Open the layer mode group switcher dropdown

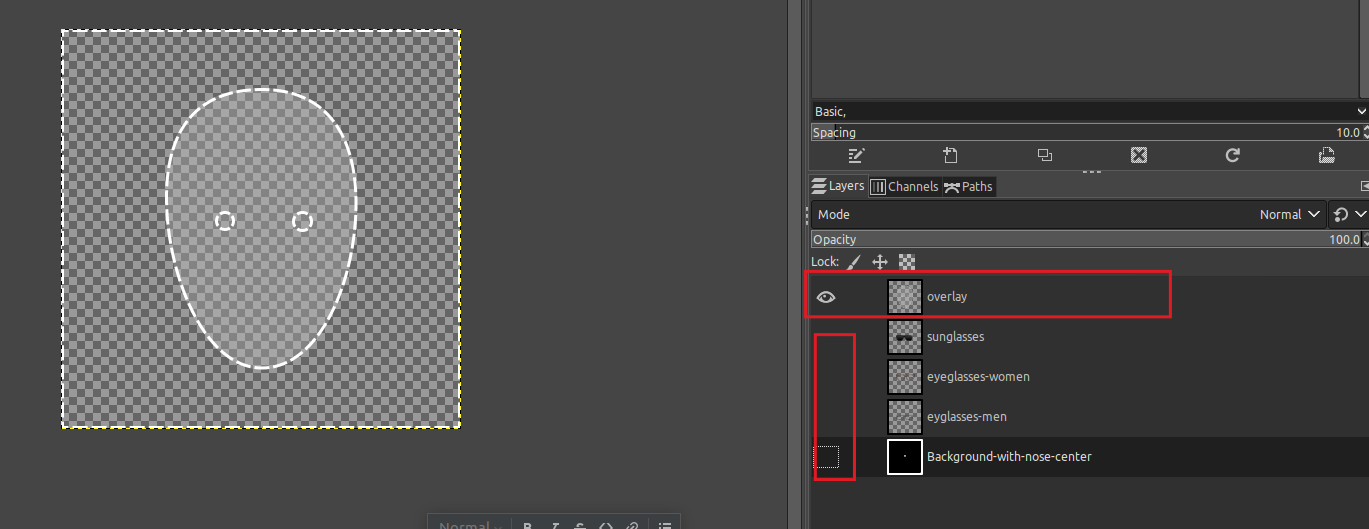(x=1348, y=214)
